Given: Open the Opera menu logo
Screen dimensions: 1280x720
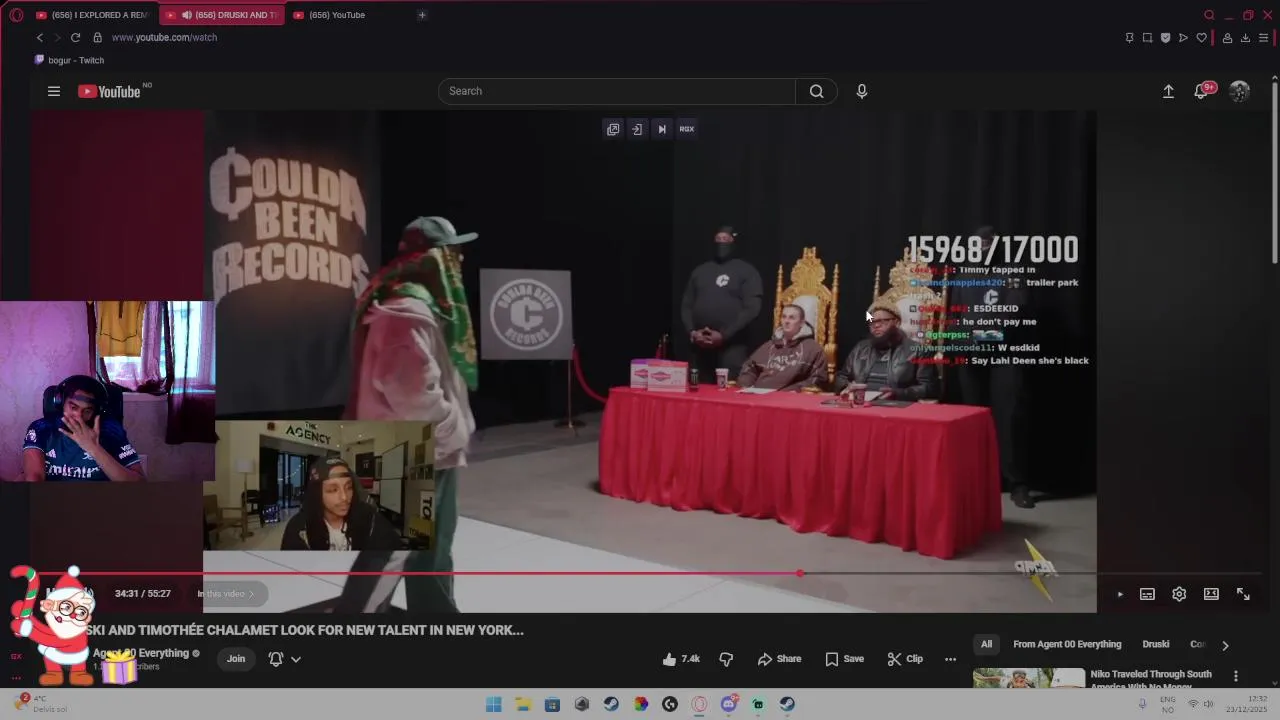Looking at the screenshot, I should [16, 15].
